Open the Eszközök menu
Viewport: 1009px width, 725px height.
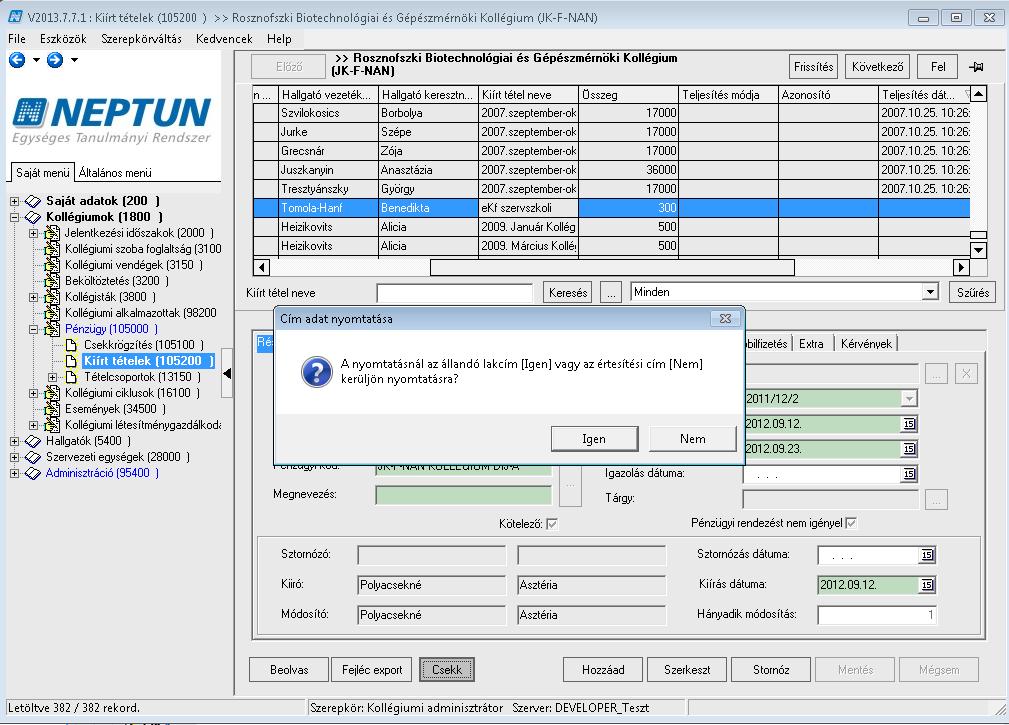[x=63, y=39]
